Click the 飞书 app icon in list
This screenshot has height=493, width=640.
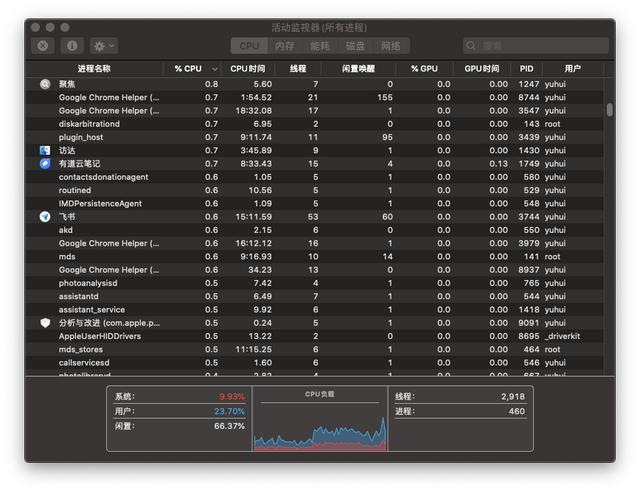coord(45,216)
